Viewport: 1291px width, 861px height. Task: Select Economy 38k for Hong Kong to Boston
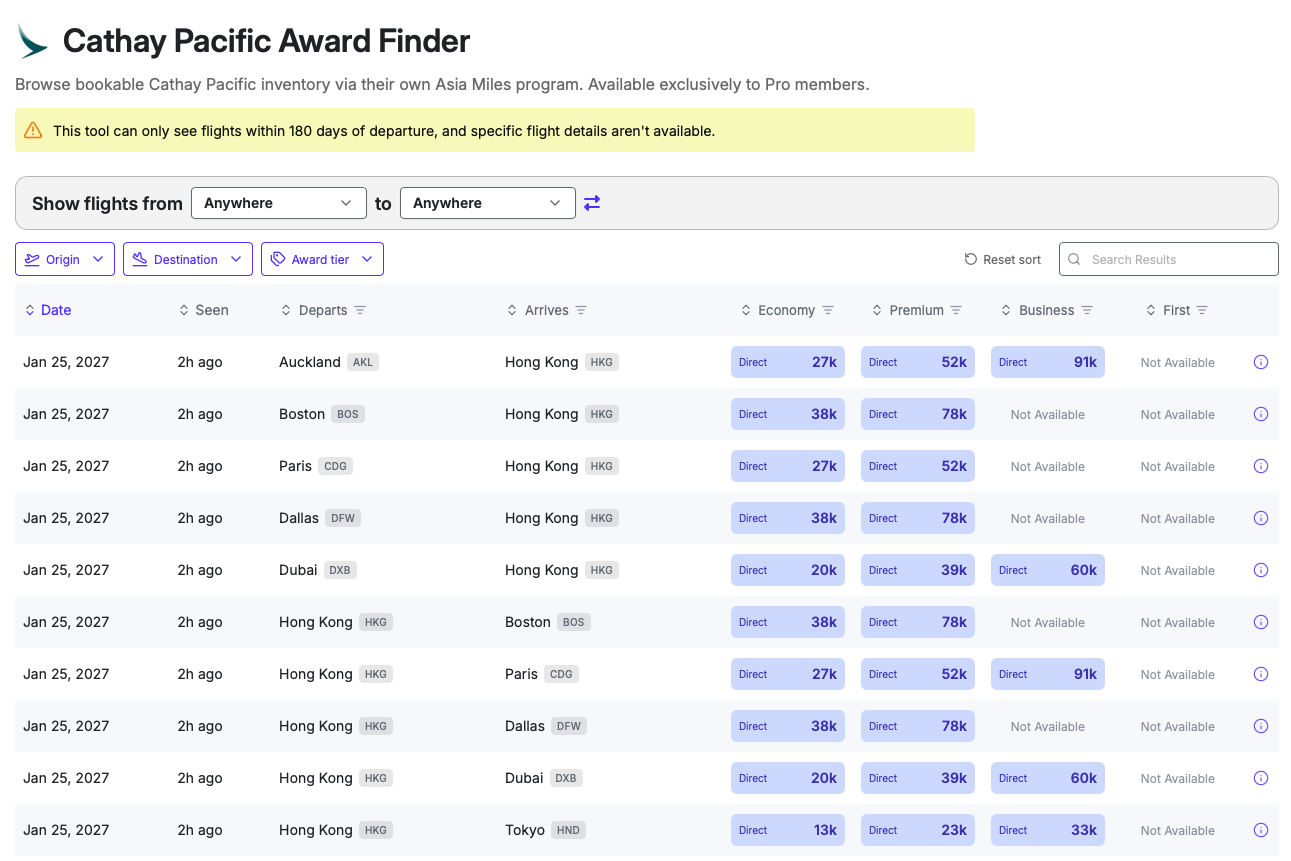[x=788, y=622]
